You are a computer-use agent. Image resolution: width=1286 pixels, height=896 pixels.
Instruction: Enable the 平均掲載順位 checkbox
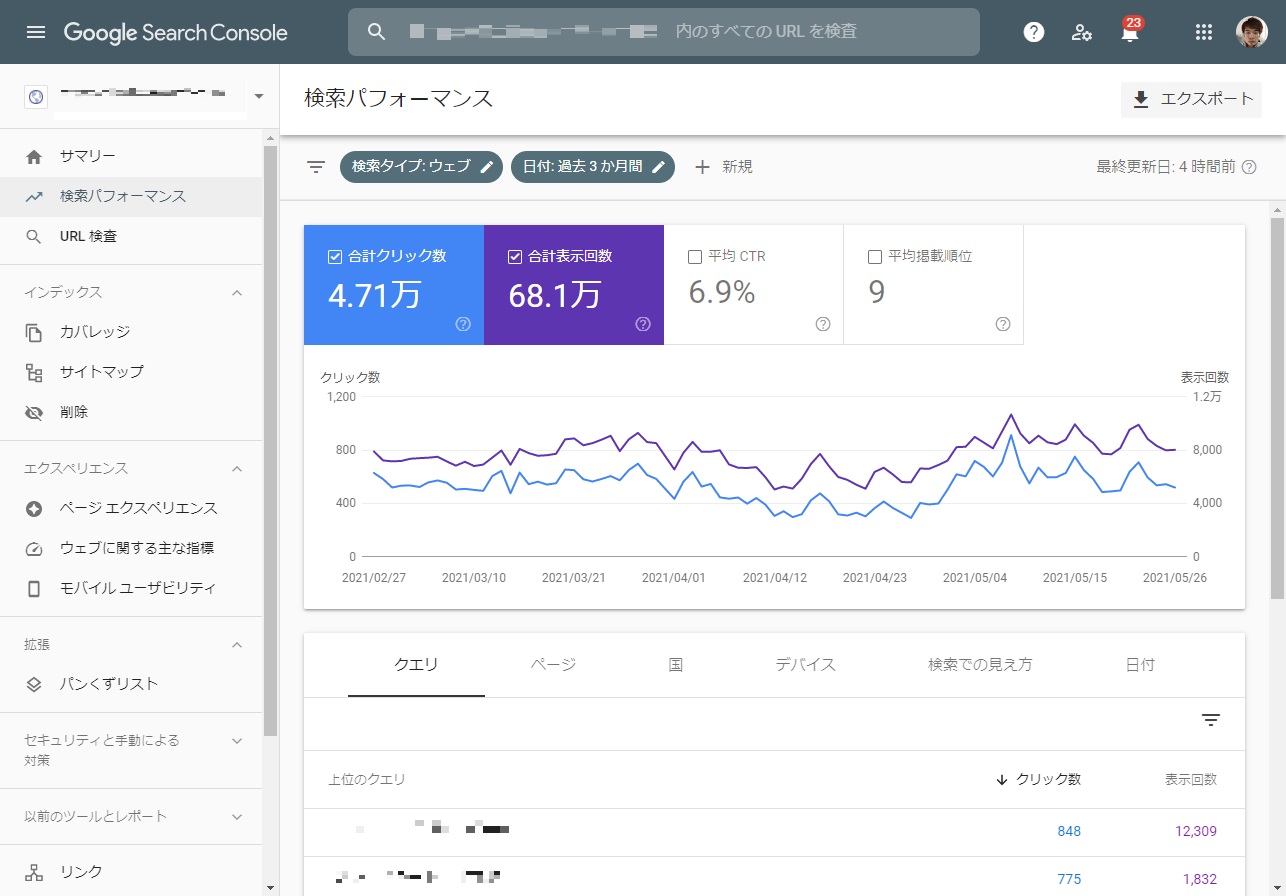(875, 256)
